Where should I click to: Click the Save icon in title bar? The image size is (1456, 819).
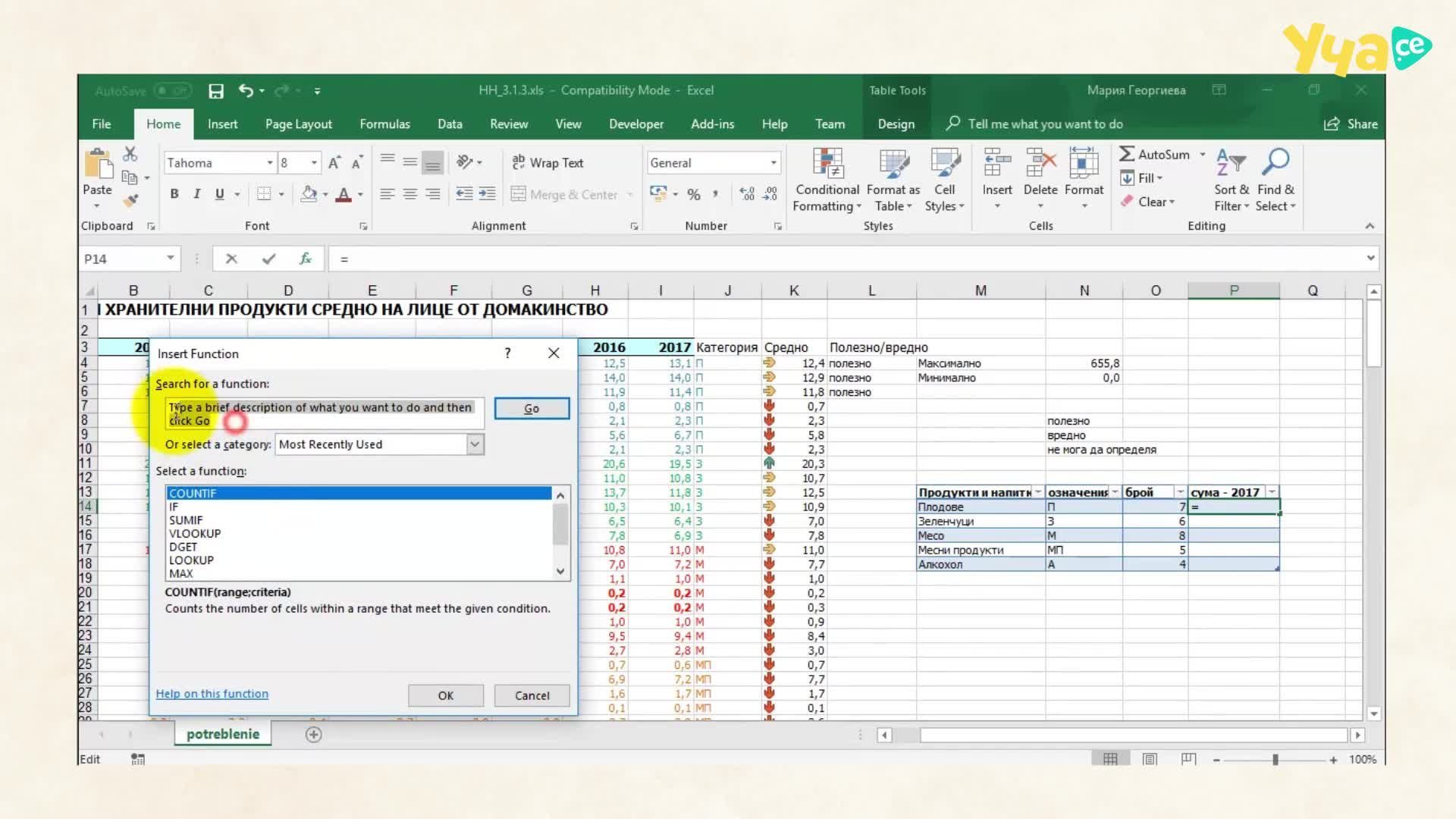(x=216, y=91)
